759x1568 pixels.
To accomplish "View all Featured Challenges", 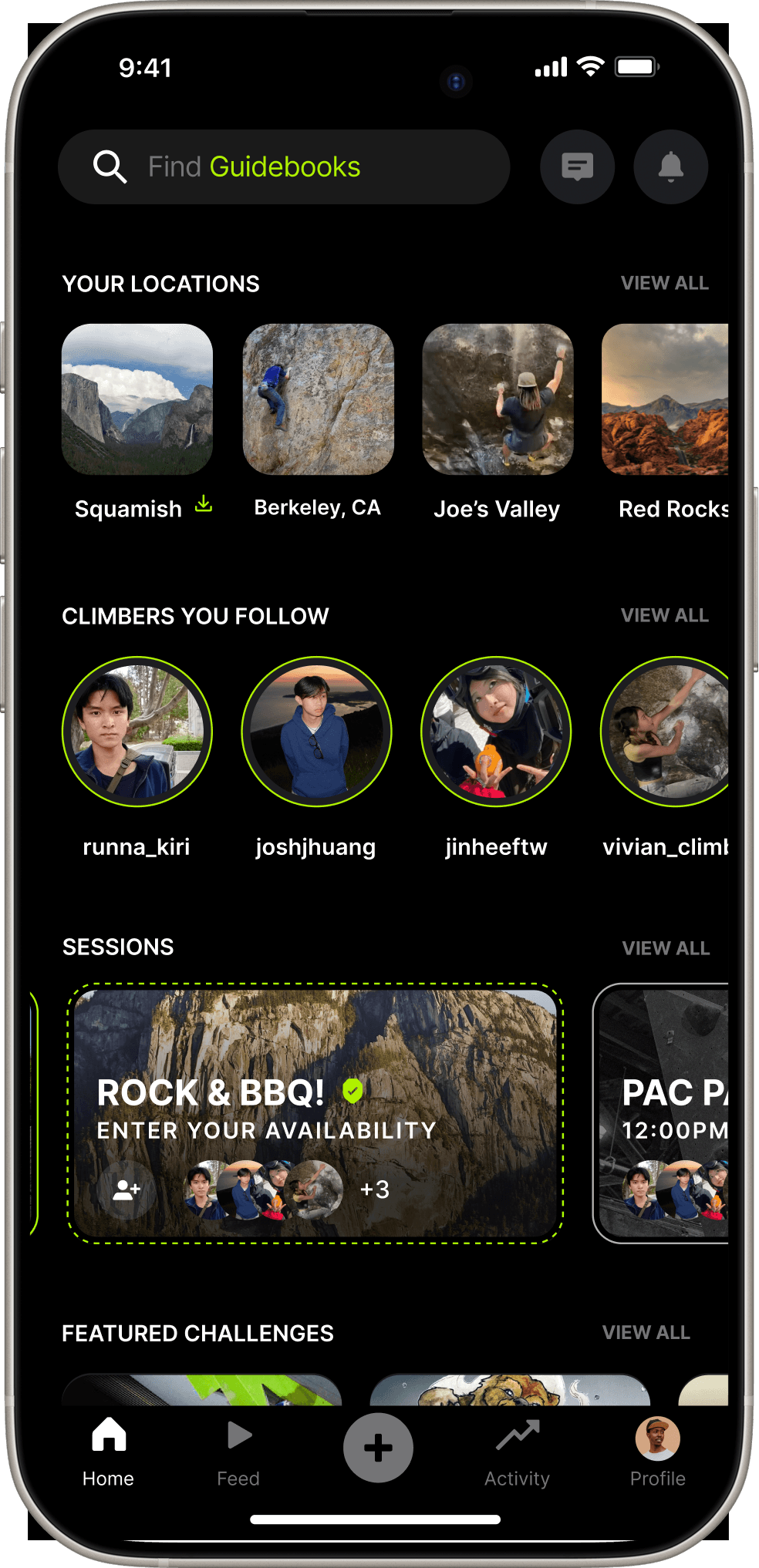I will (x=646, y=1332).
